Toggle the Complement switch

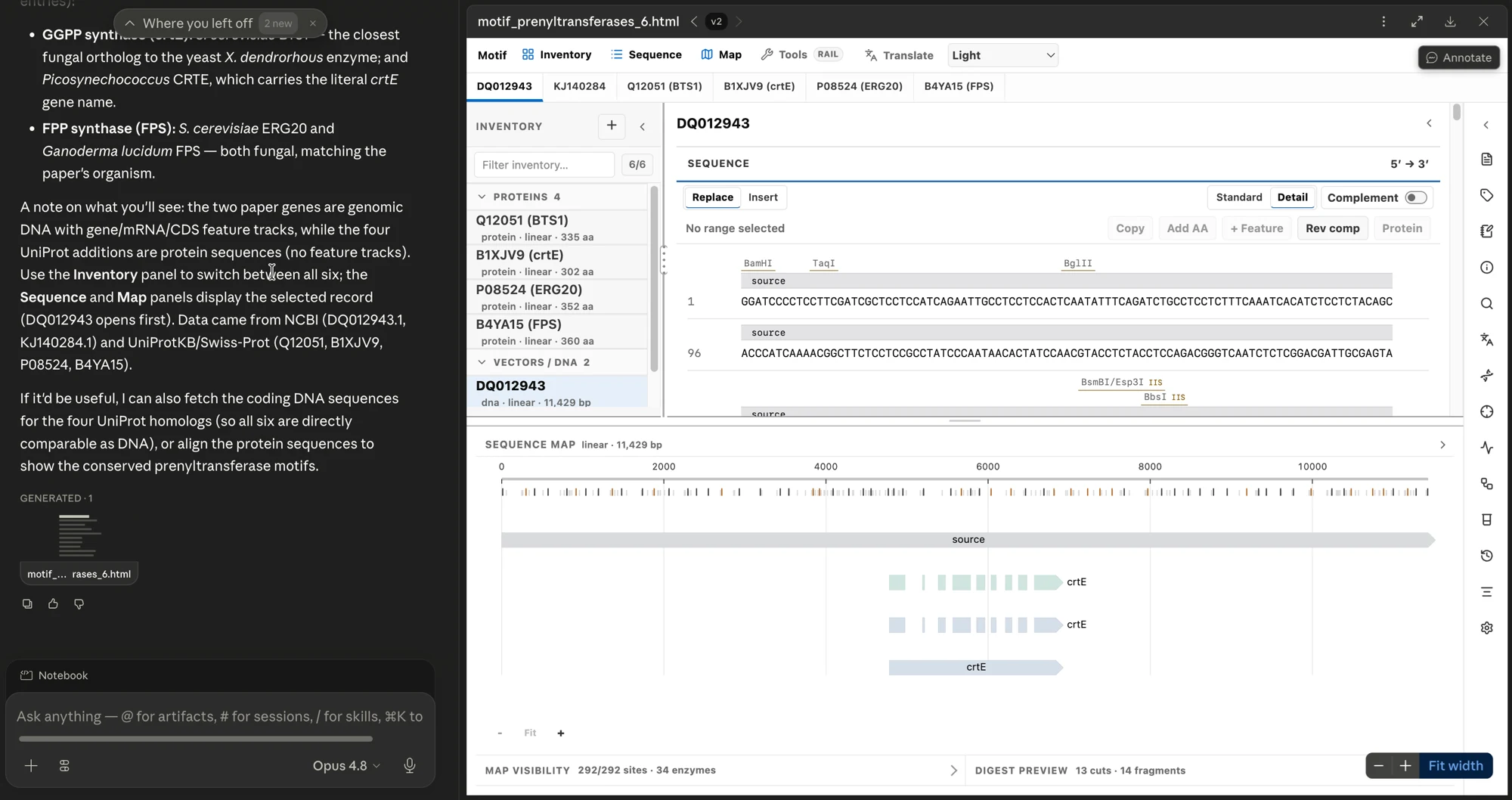(1415, 197)
